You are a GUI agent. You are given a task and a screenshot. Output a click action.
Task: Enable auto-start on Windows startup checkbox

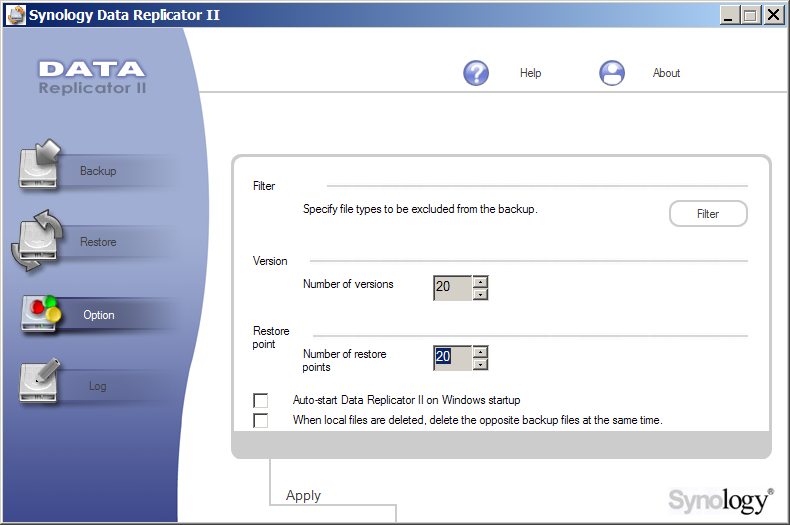tap(260, 401)
